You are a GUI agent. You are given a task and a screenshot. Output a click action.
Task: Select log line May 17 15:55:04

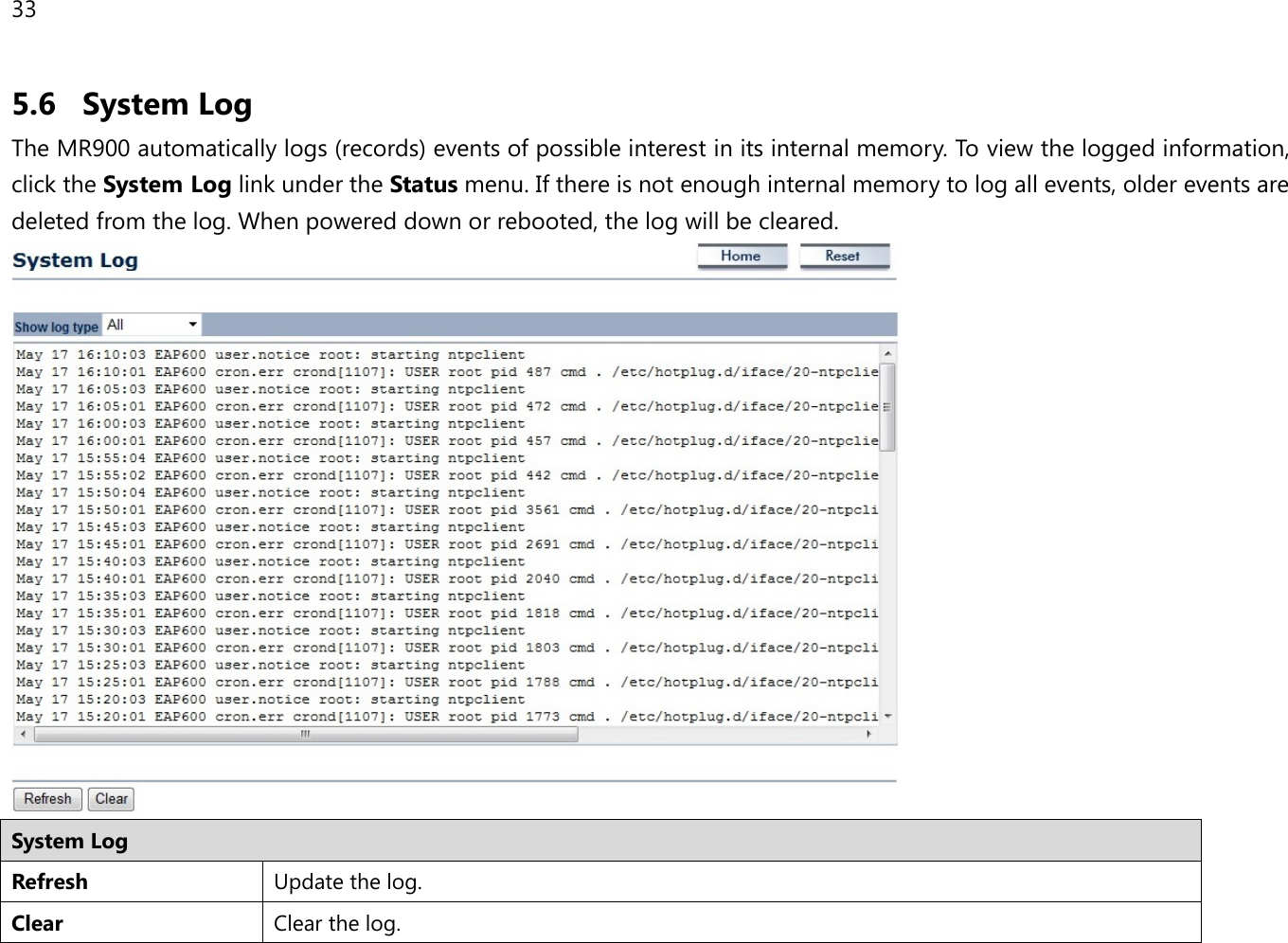tap(270, 458)
